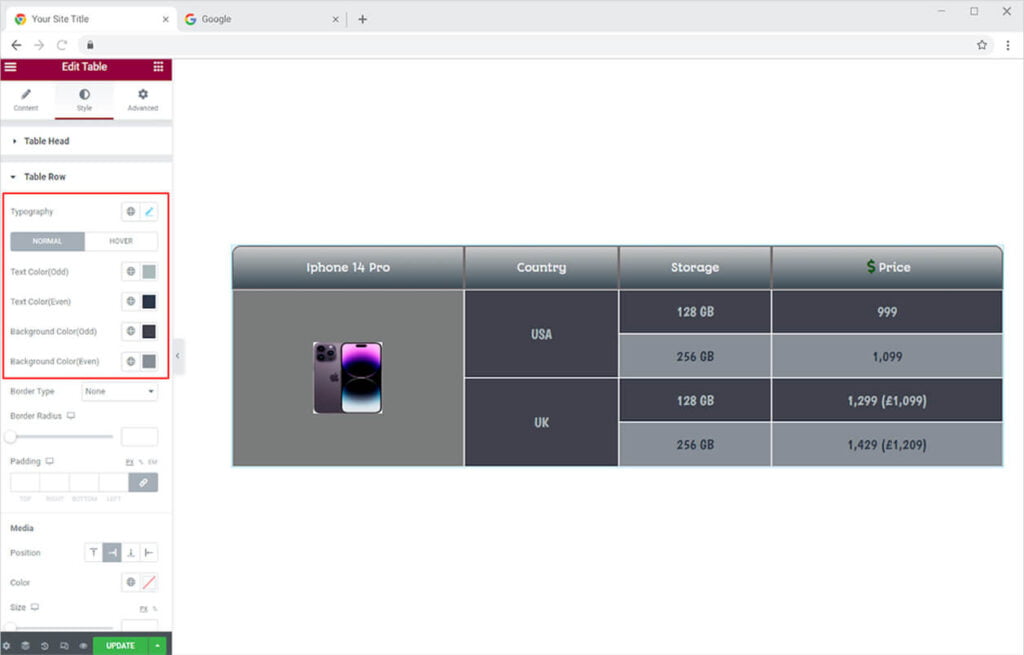1024x655 pixels.
Task: Open the Navigator layers icon
Action: pyautogui.click(x=26, y=646)
